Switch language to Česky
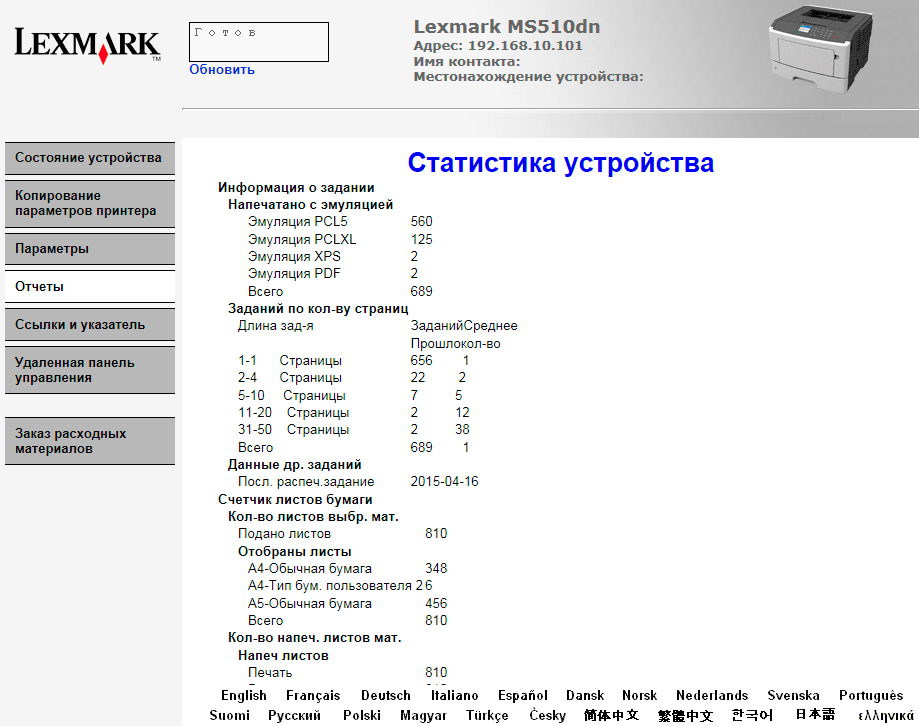 tap(547, 715)
